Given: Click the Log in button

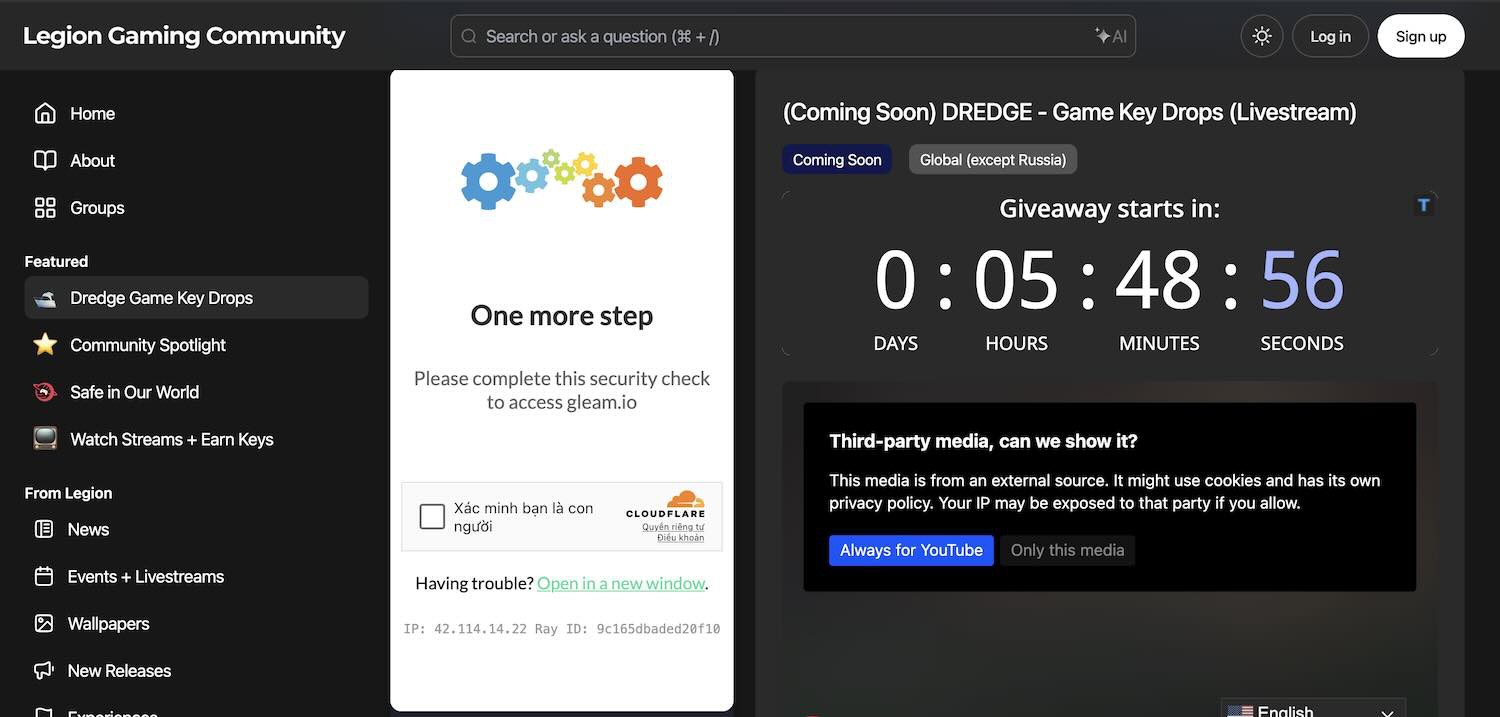Looking at the screenshot, I should [x=1330, y=36].
